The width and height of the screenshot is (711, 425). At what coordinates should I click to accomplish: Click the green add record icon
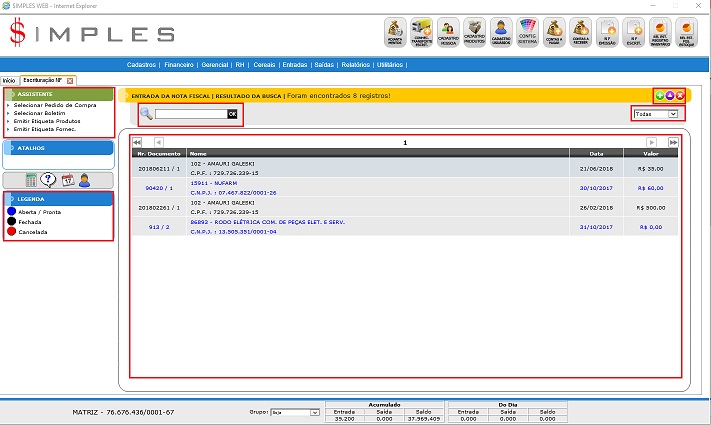click(x=660, y=95)
